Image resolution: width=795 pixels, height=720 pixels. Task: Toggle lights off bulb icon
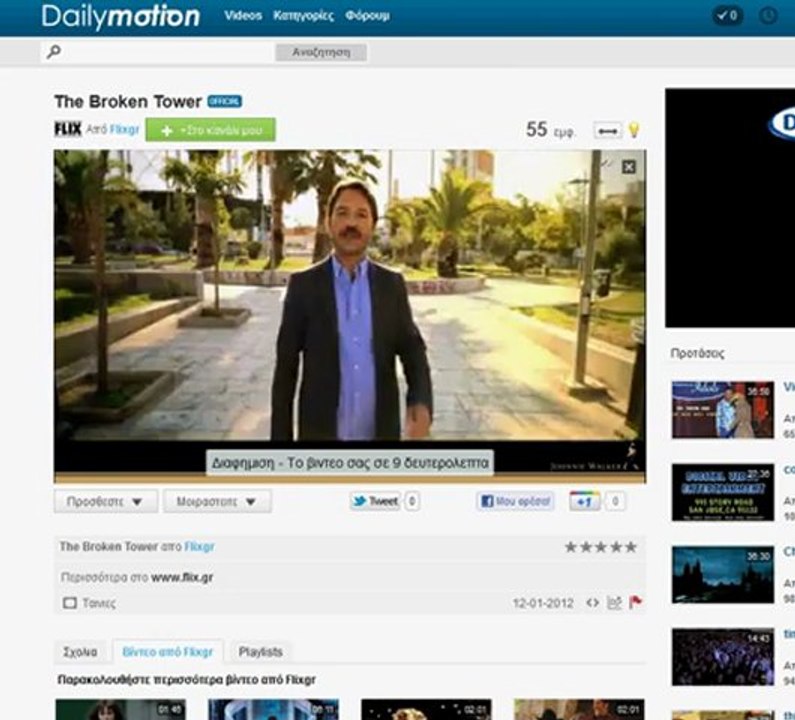click(x=634, y=130)
